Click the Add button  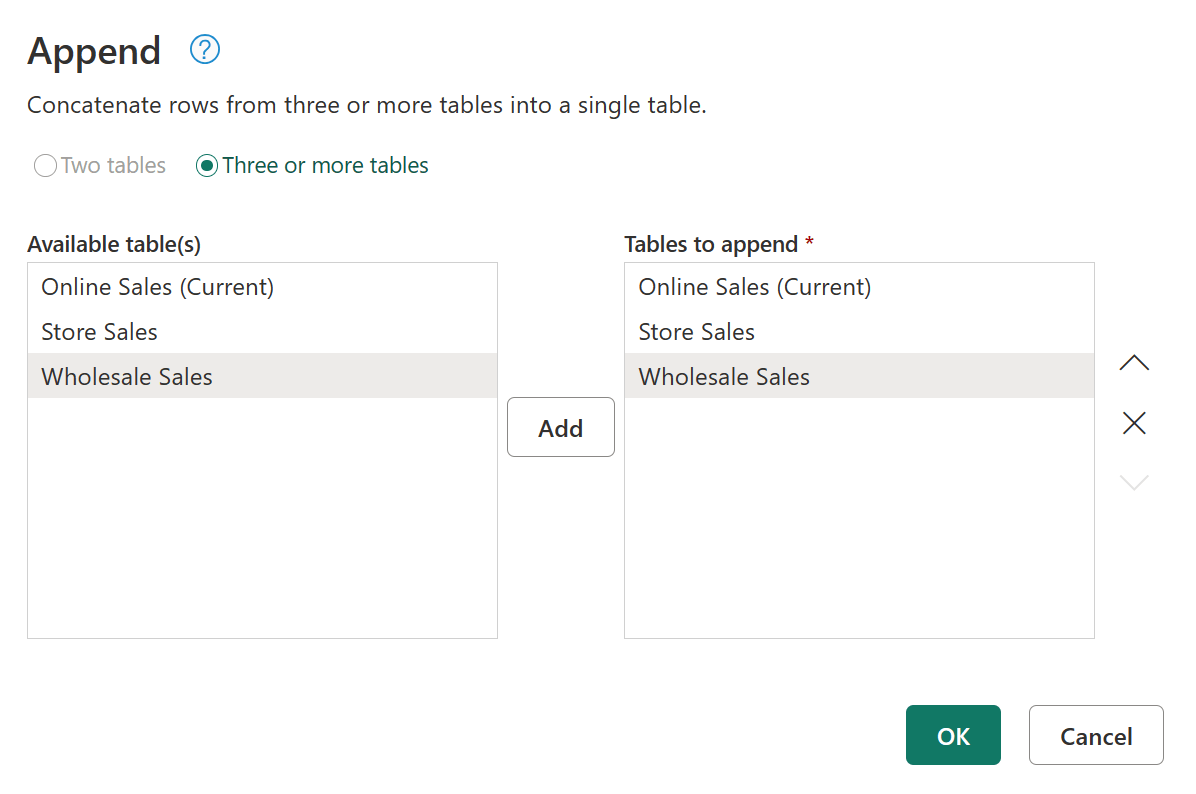(560, 427)
